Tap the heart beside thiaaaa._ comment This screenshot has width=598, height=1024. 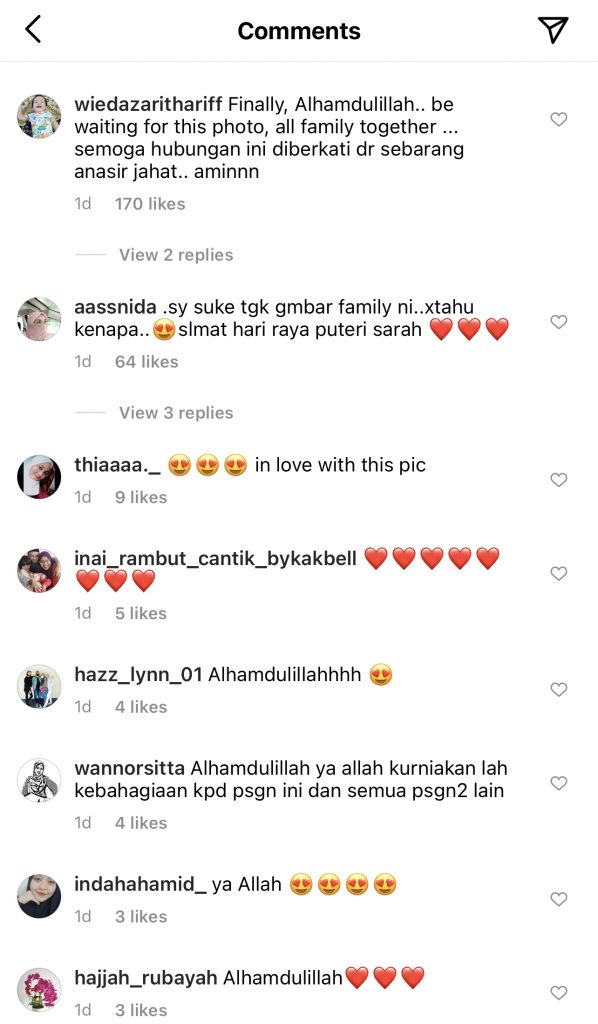tap(559, 479)
